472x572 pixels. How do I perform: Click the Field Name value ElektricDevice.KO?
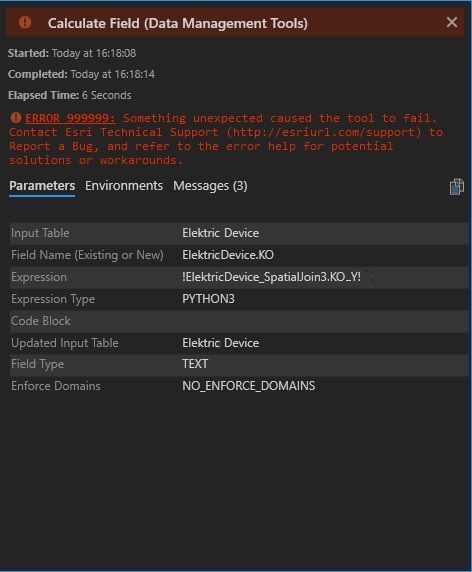[x=228, y=255]
